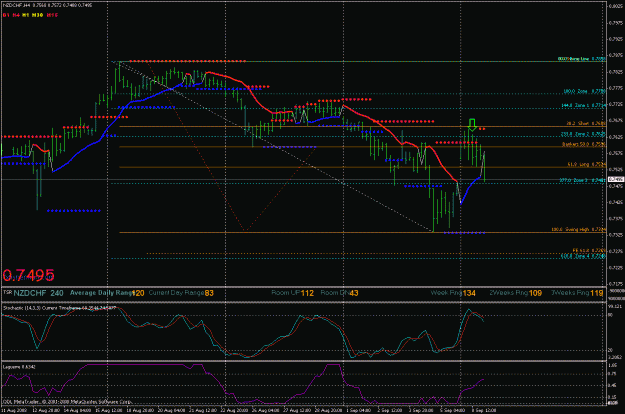Click the Stochastic 20 level scale mark
This screenshot has width=625, height=414.
click(x=610, y=350)
